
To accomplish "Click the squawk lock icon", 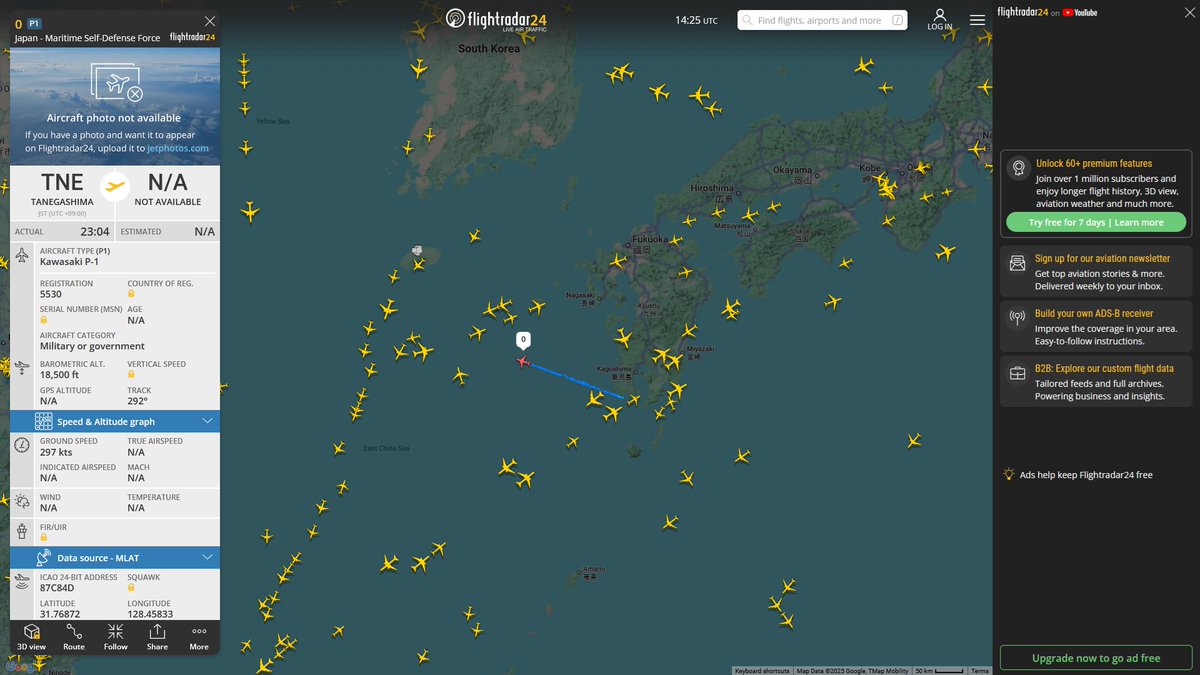I will 132,588.
